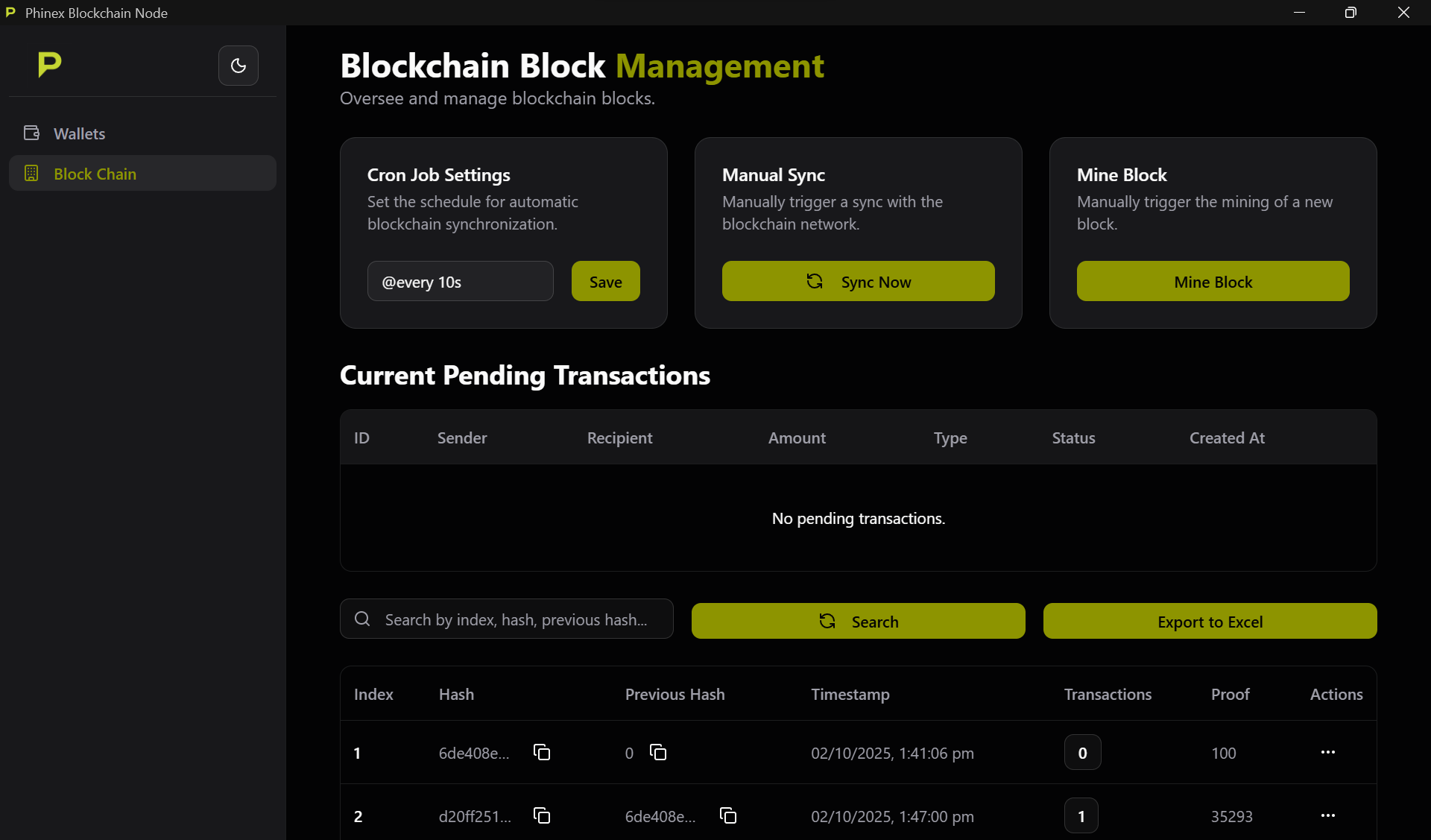Save the cron job schedule

coord(605,281)
